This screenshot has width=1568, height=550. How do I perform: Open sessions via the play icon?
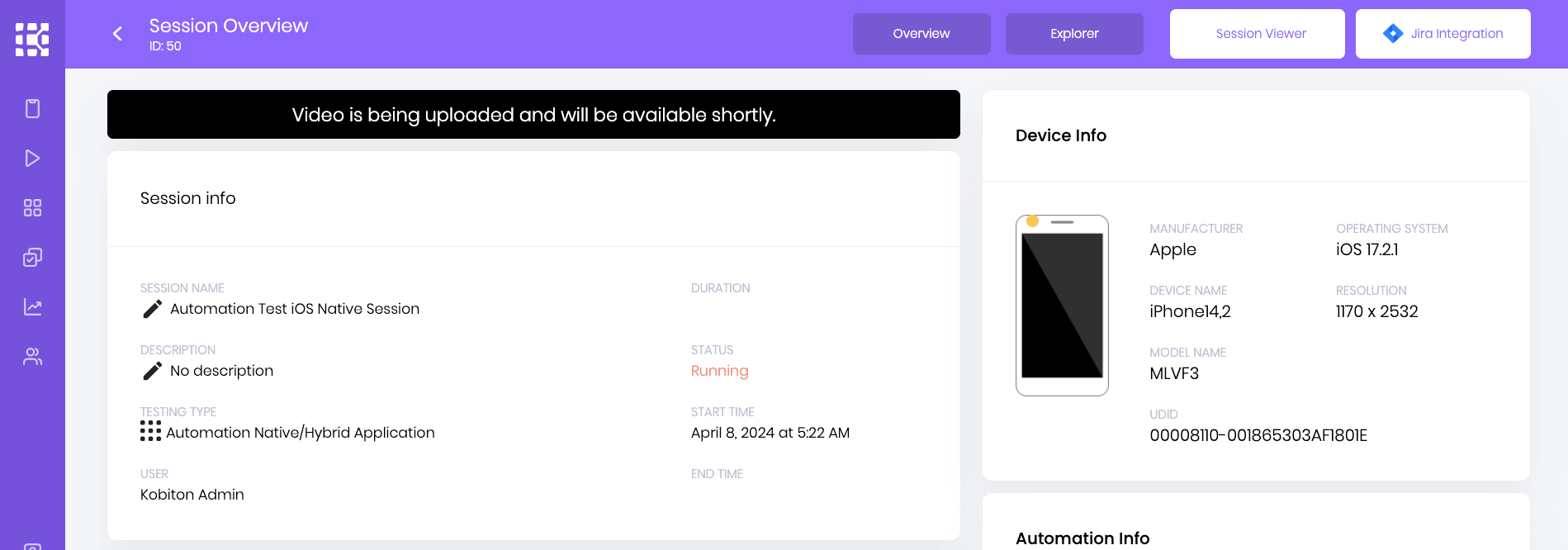click(32, 158)
